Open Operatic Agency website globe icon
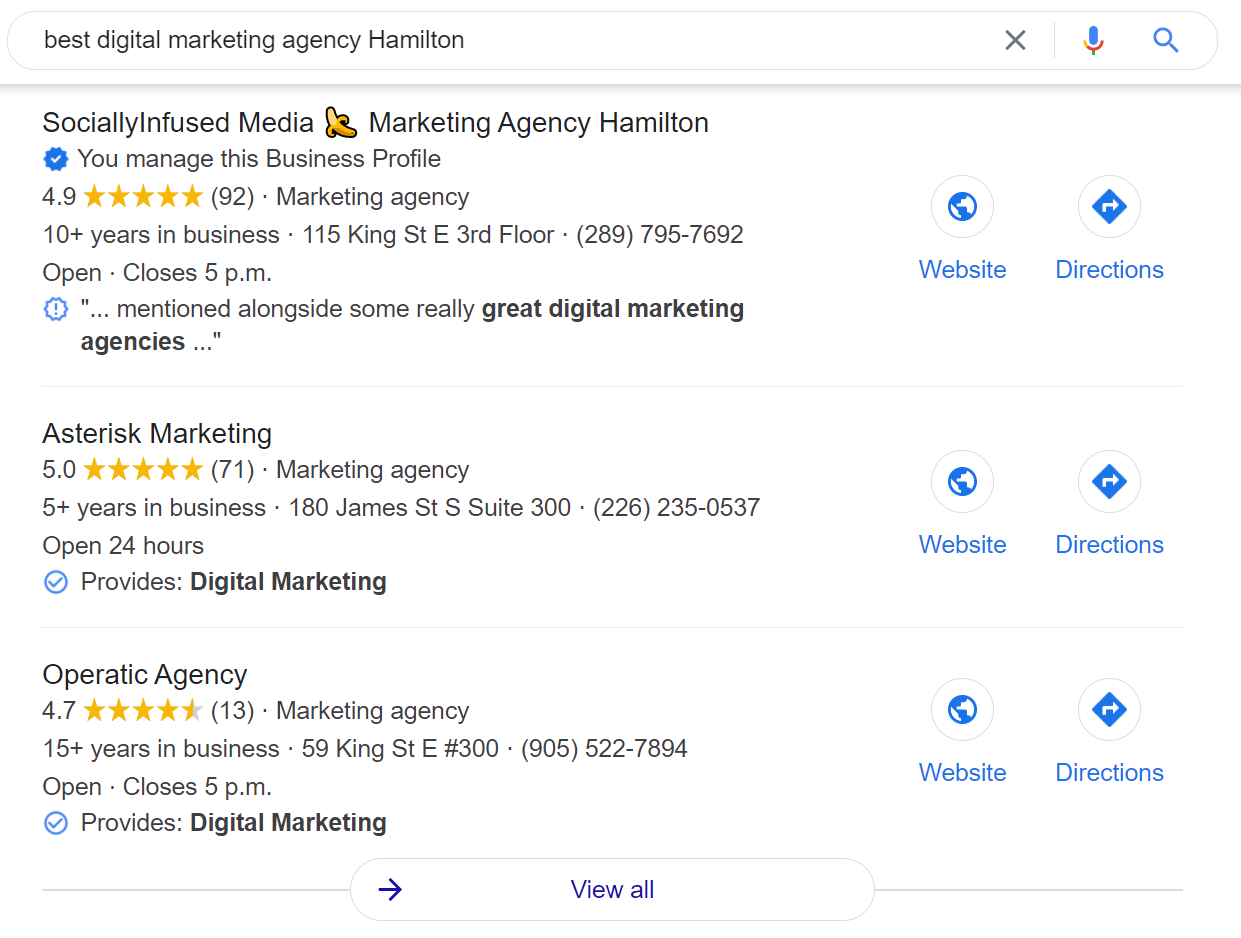This screenshot has height=938, width=1241. (962, 710)
